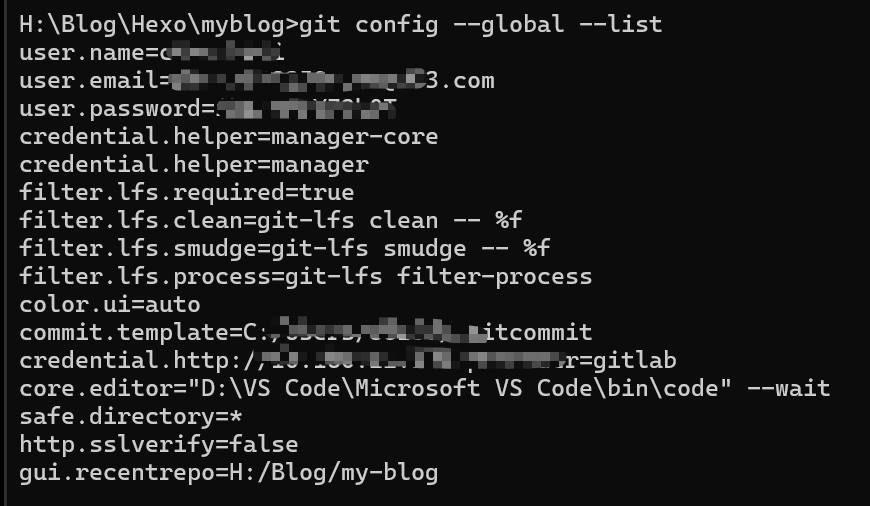The image size is (870, 506).
Task: Click the filter.lfs.clean line
Action: click(271, 220)
